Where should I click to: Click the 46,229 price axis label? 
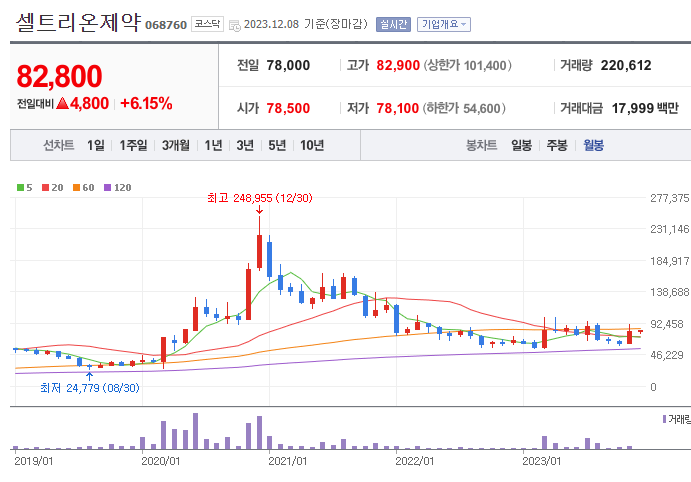(667, 355)
